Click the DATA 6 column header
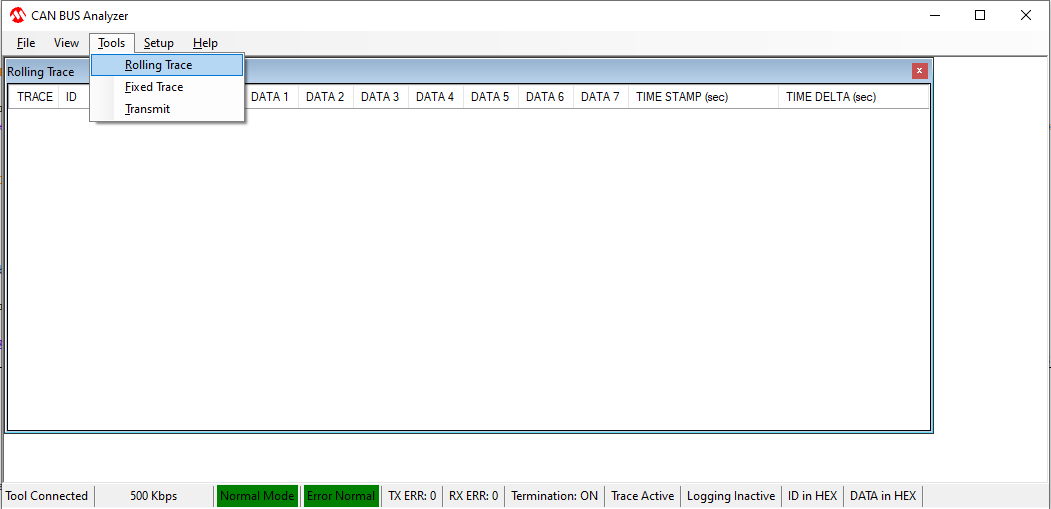 tap(545, 97)
